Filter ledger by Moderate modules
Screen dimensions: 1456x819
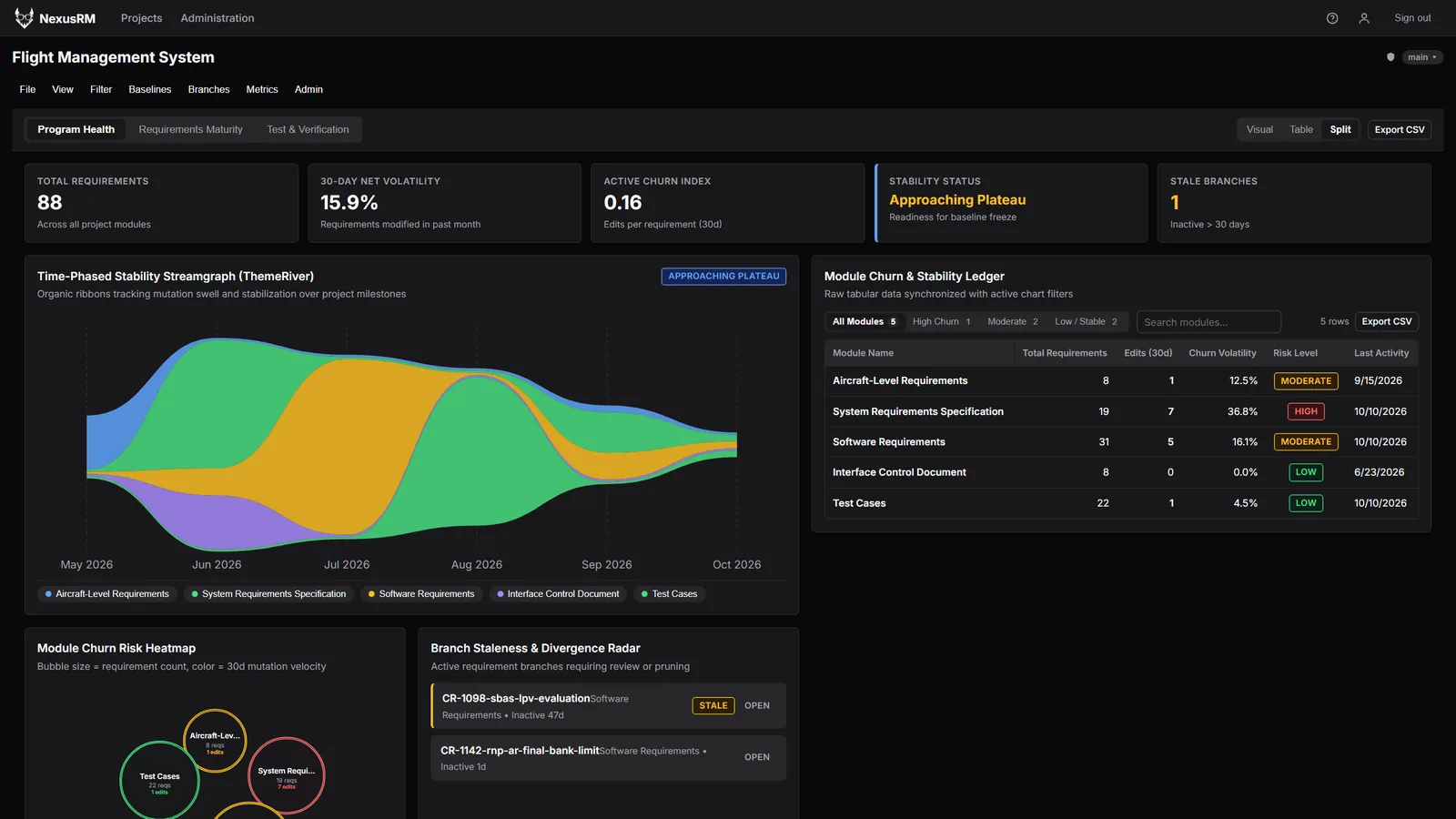(1013, 321)
